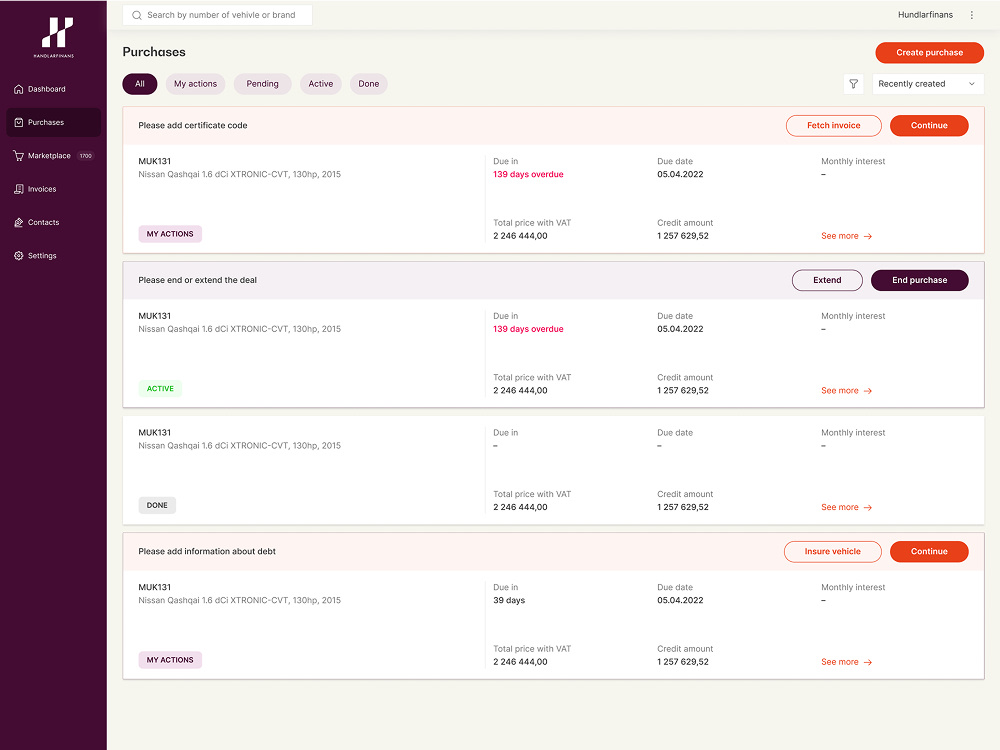Open Settings in the sidebar

coord(54,256)
